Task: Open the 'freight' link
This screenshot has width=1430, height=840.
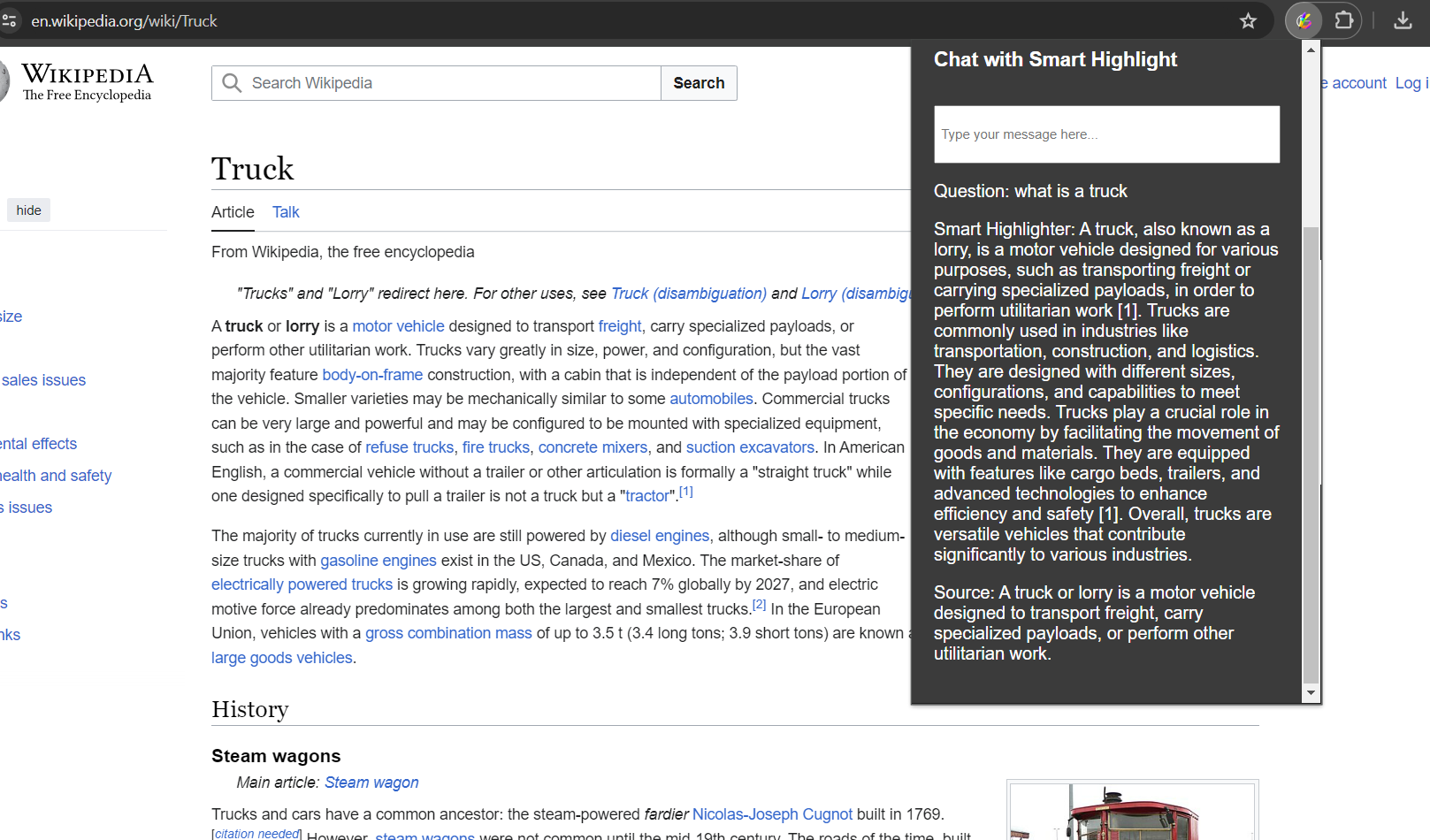Action: (619, 326)
